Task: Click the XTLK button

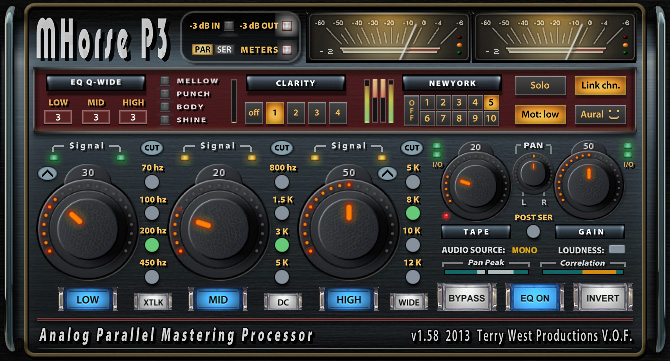Action: 153,302
